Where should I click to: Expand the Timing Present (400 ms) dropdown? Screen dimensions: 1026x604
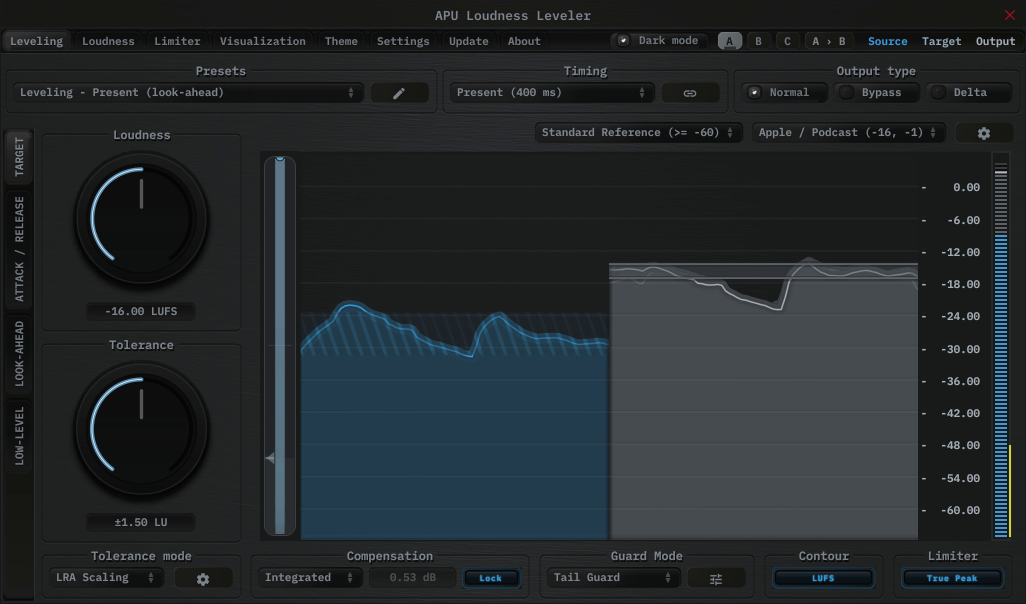(x=550, y=93)
